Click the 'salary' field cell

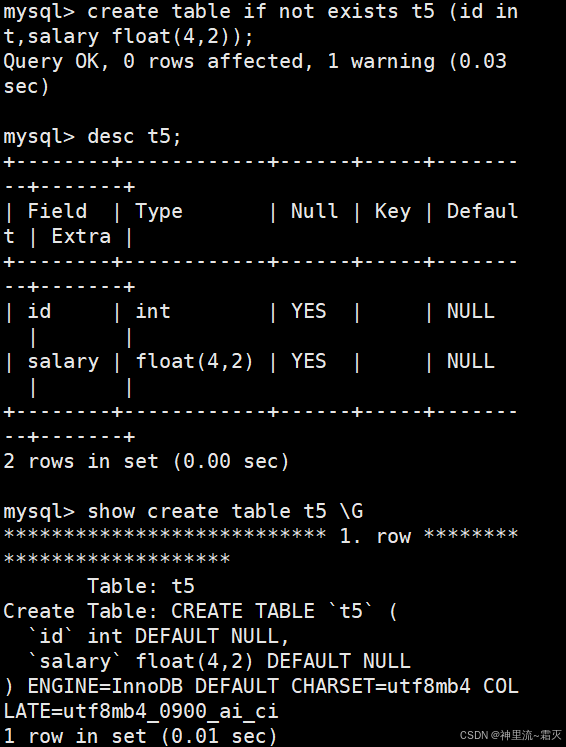click(63, 362)
